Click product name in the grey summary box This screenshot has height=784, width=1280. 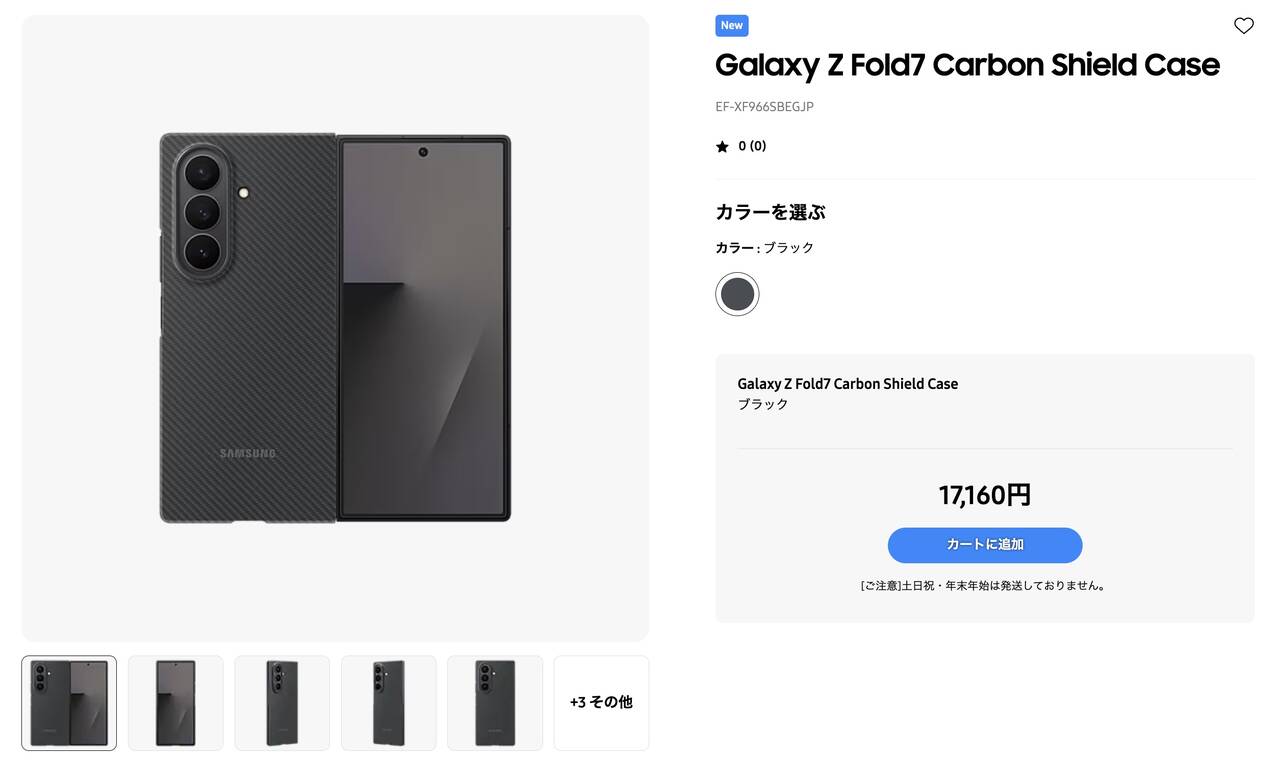[x=847, y=384]
